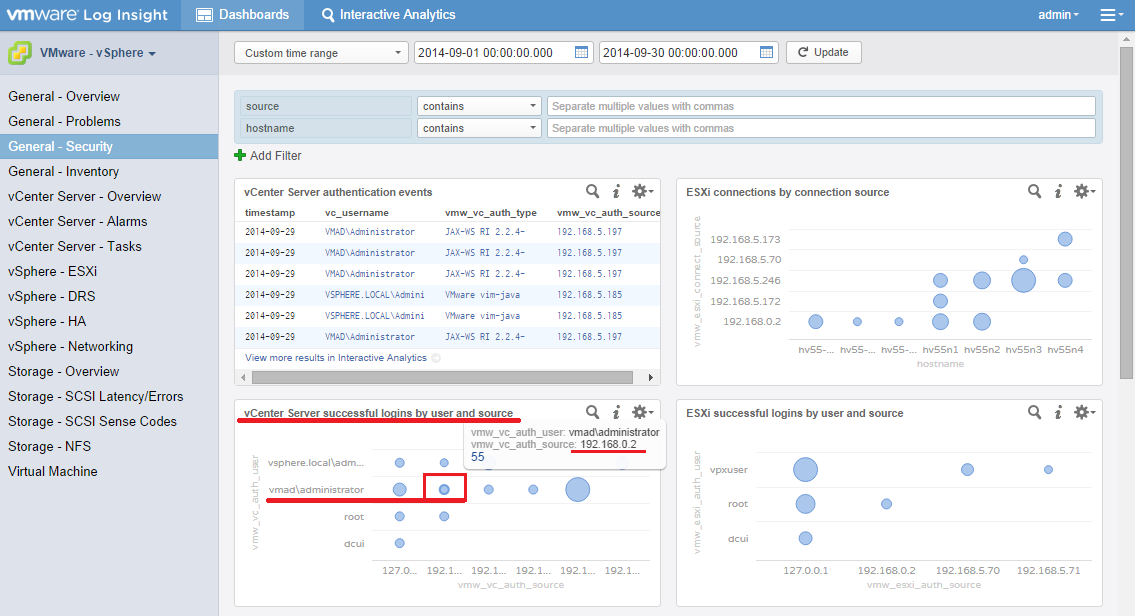Click the Update button
This screenshot has height=616, width=1135.
(824, 52)
